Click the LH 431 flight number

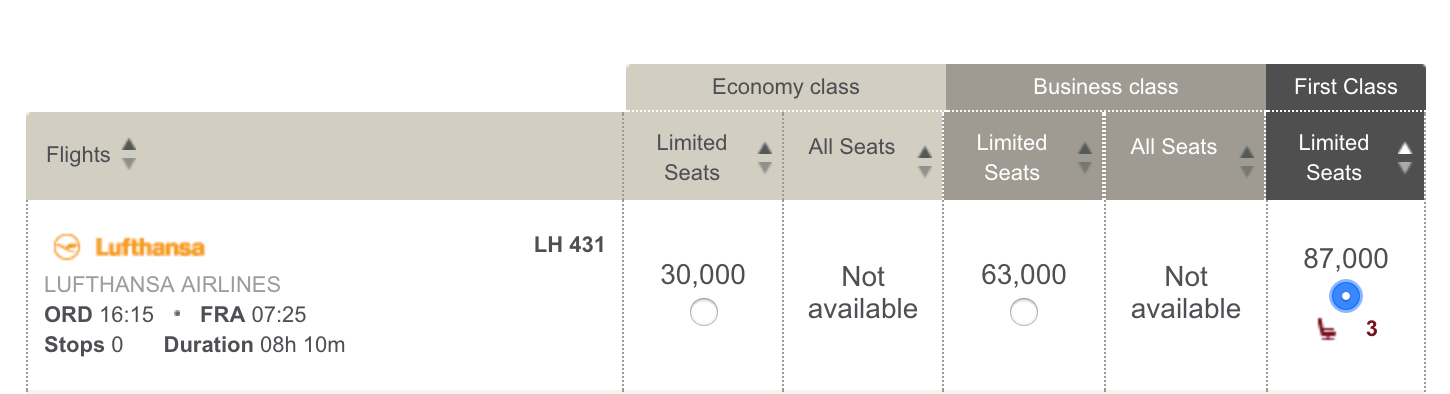pos(570,244)
